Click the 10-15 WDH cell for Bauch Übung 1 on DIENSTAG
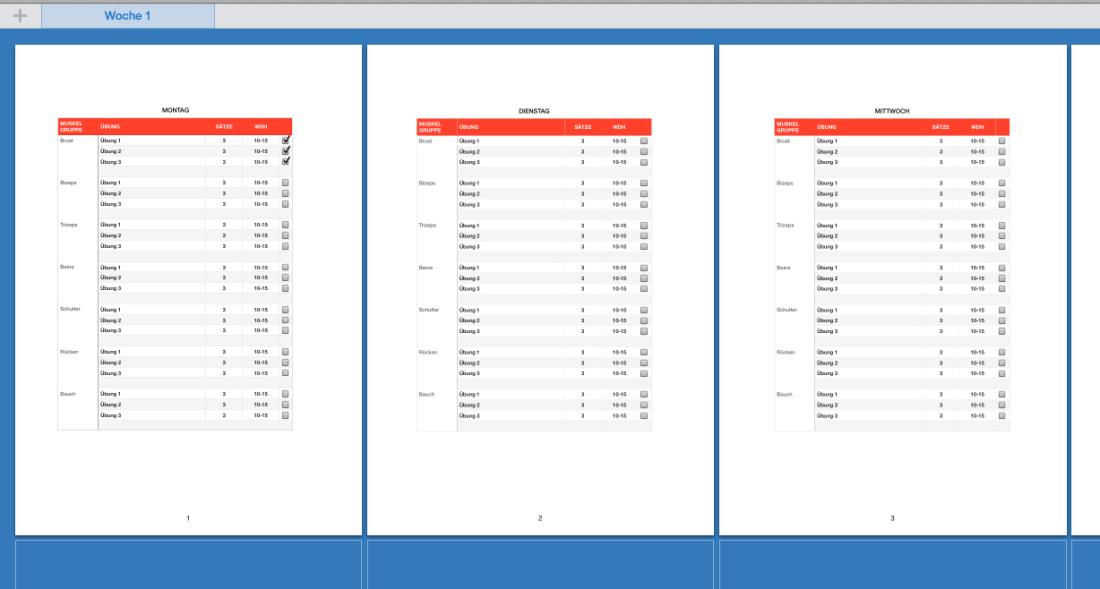This screenshot has height=589, width=1100. click(618, 394)
